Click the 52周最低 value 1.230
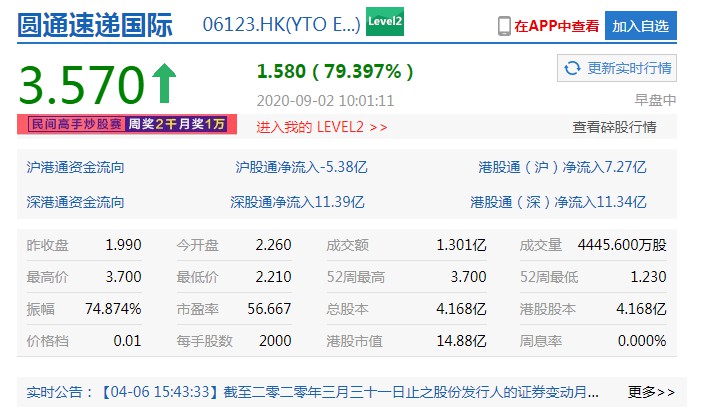 click(x=648, y=277)
